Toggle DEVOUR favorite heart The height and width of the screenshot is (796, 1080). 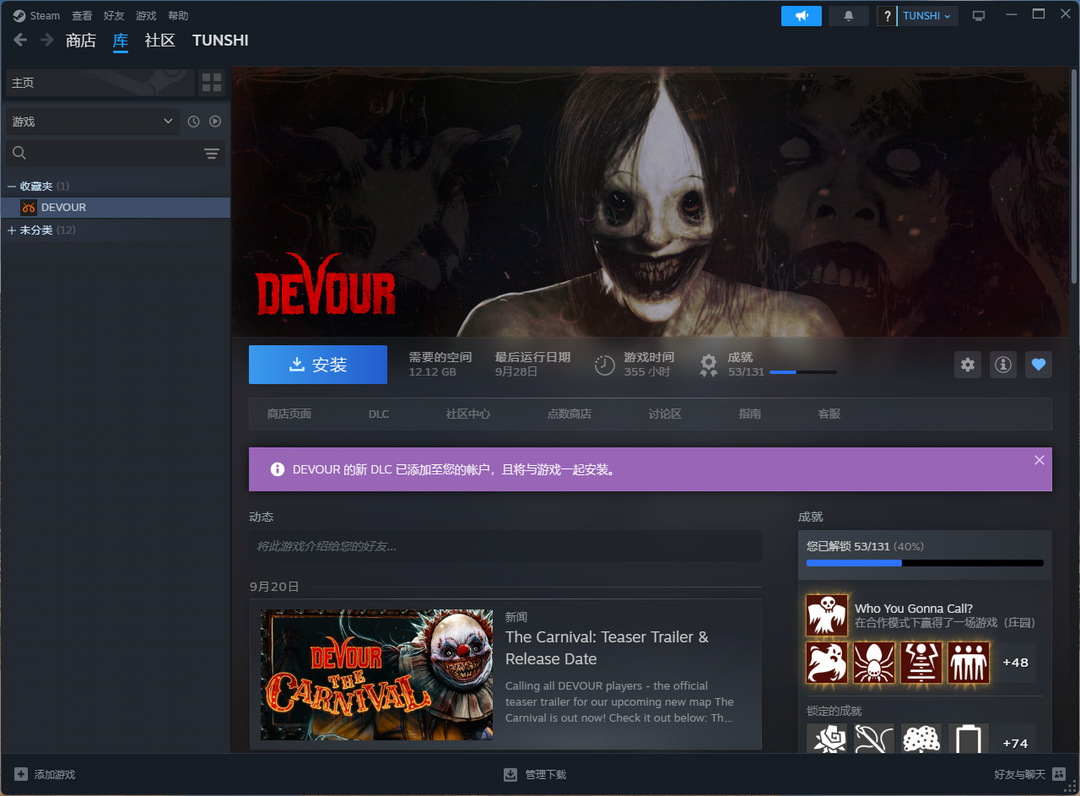[1038, 365]
